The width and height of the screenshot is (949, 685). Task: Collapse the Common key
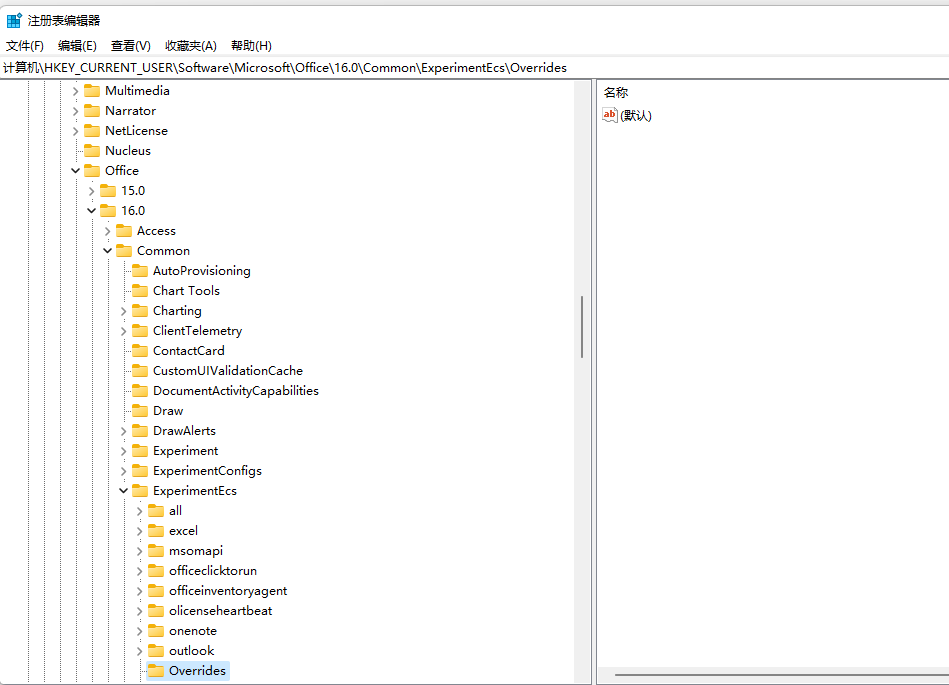pos(107,251)
